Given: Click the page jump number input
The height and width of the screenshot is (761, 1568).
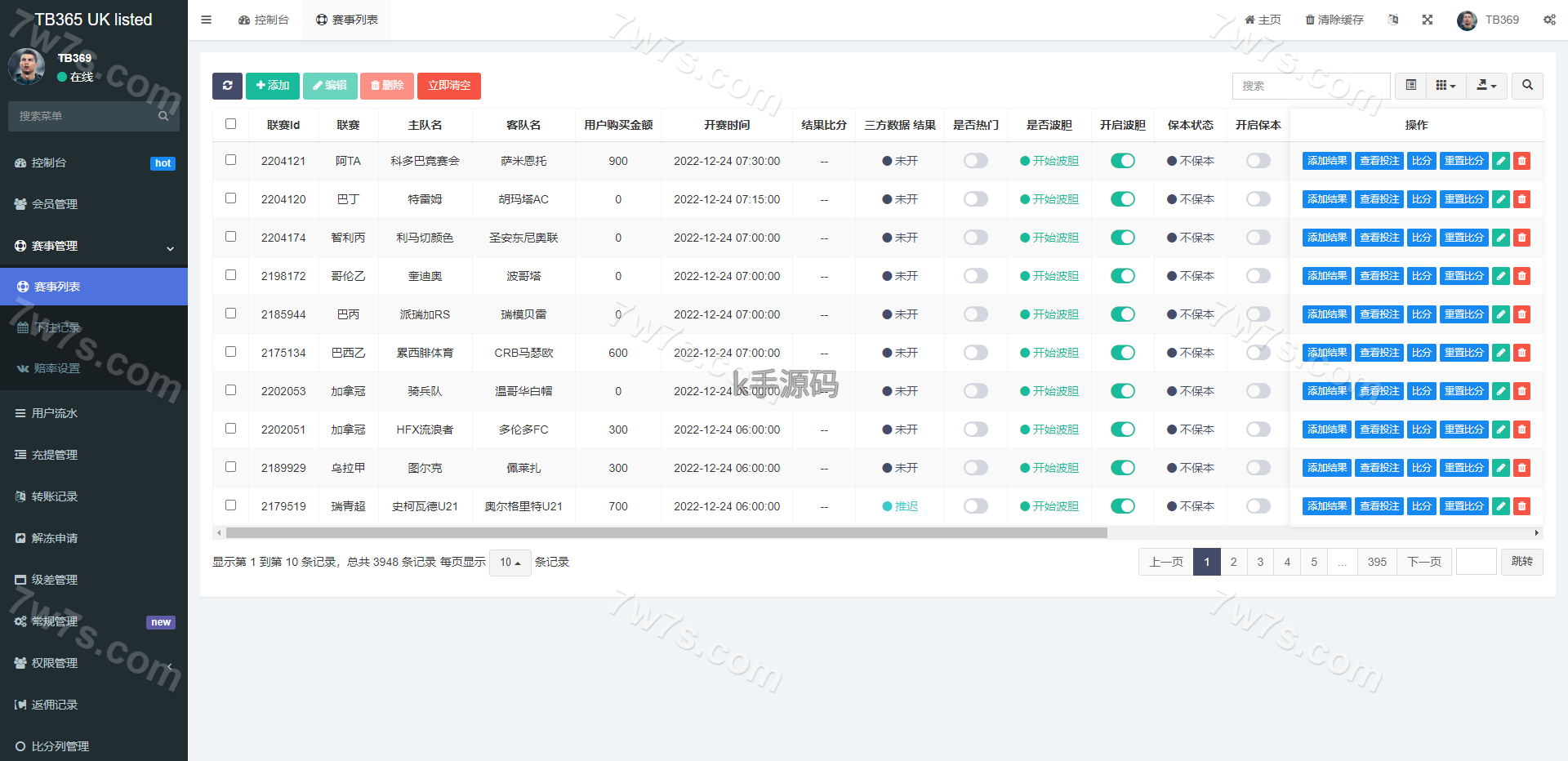Looking at the screenshot, I should (1477, 562).
